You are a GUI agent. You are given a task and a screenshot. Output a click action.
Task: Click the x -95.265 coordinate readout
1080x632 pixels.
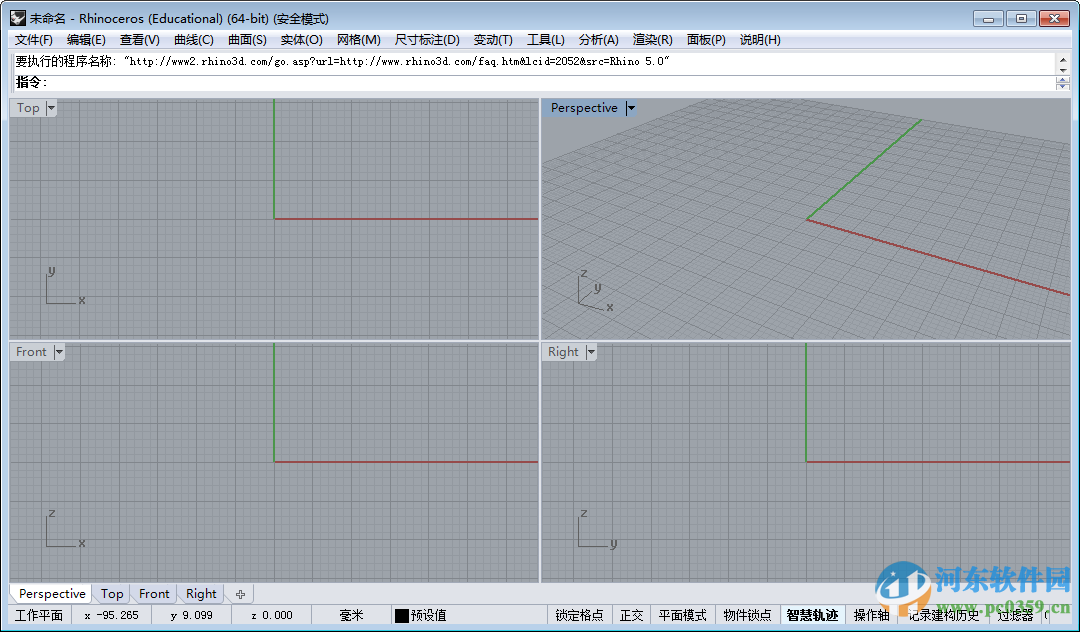tap(112, 615)
